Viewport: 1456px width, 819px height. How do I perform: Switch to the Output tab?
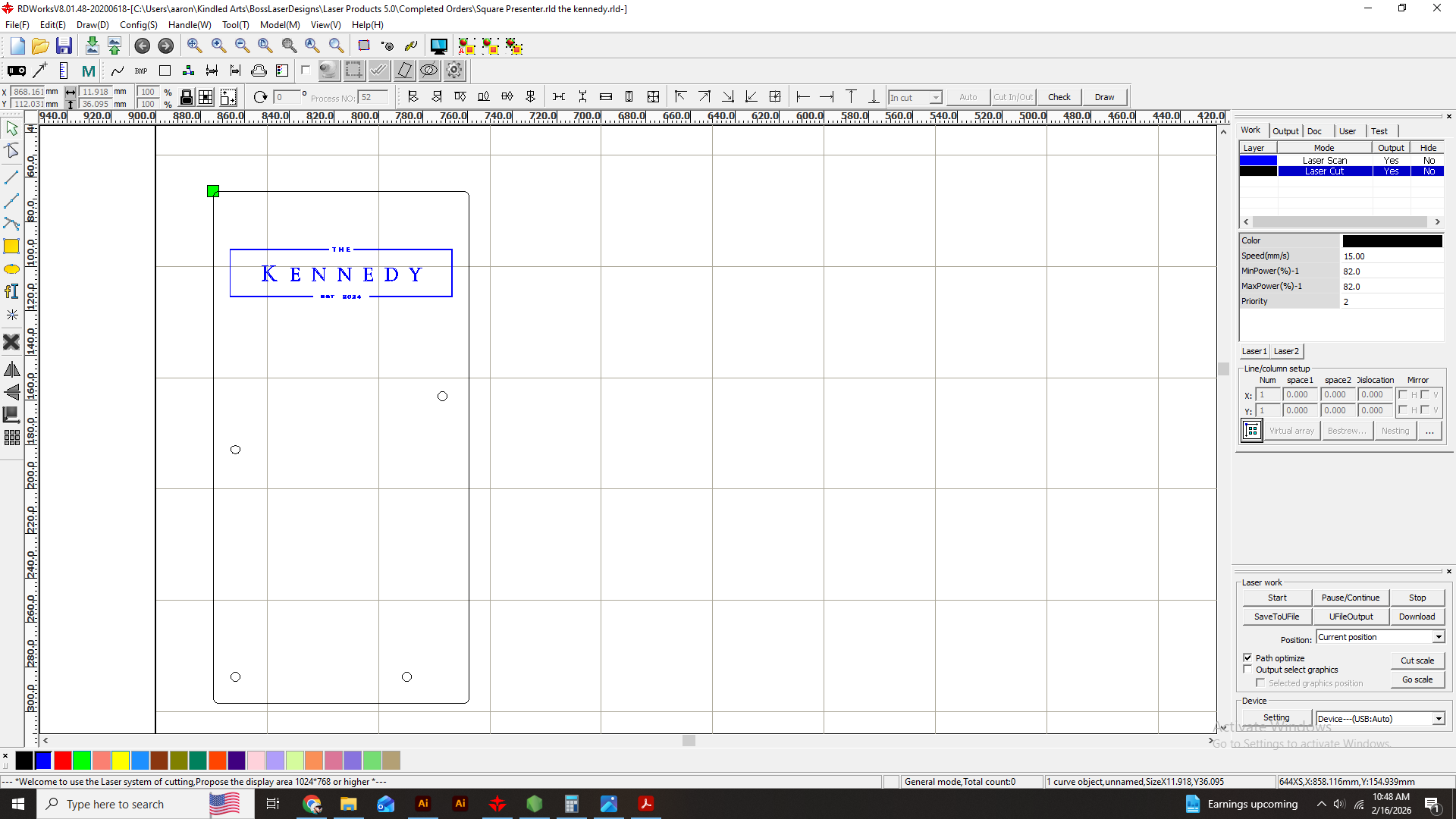click(1285, 131)
